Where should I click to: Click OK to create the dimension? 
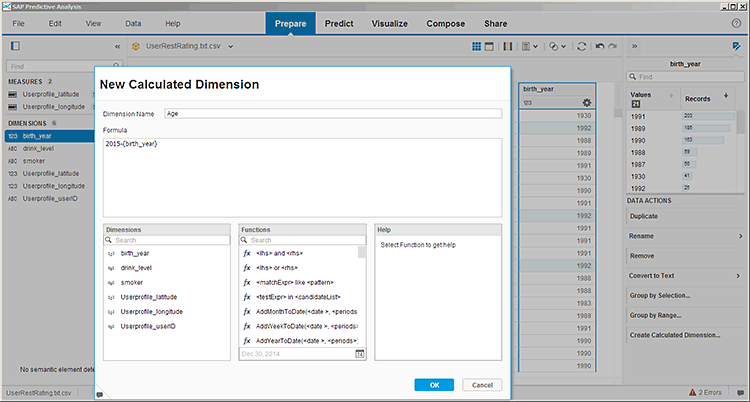coord(434,385)
